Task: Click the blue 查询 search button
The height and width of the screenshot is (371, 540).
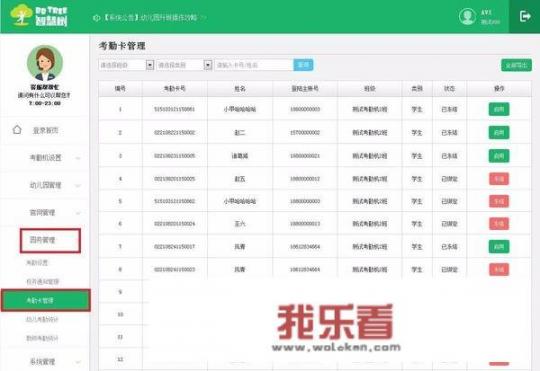Action: click(x=303, y=65)
